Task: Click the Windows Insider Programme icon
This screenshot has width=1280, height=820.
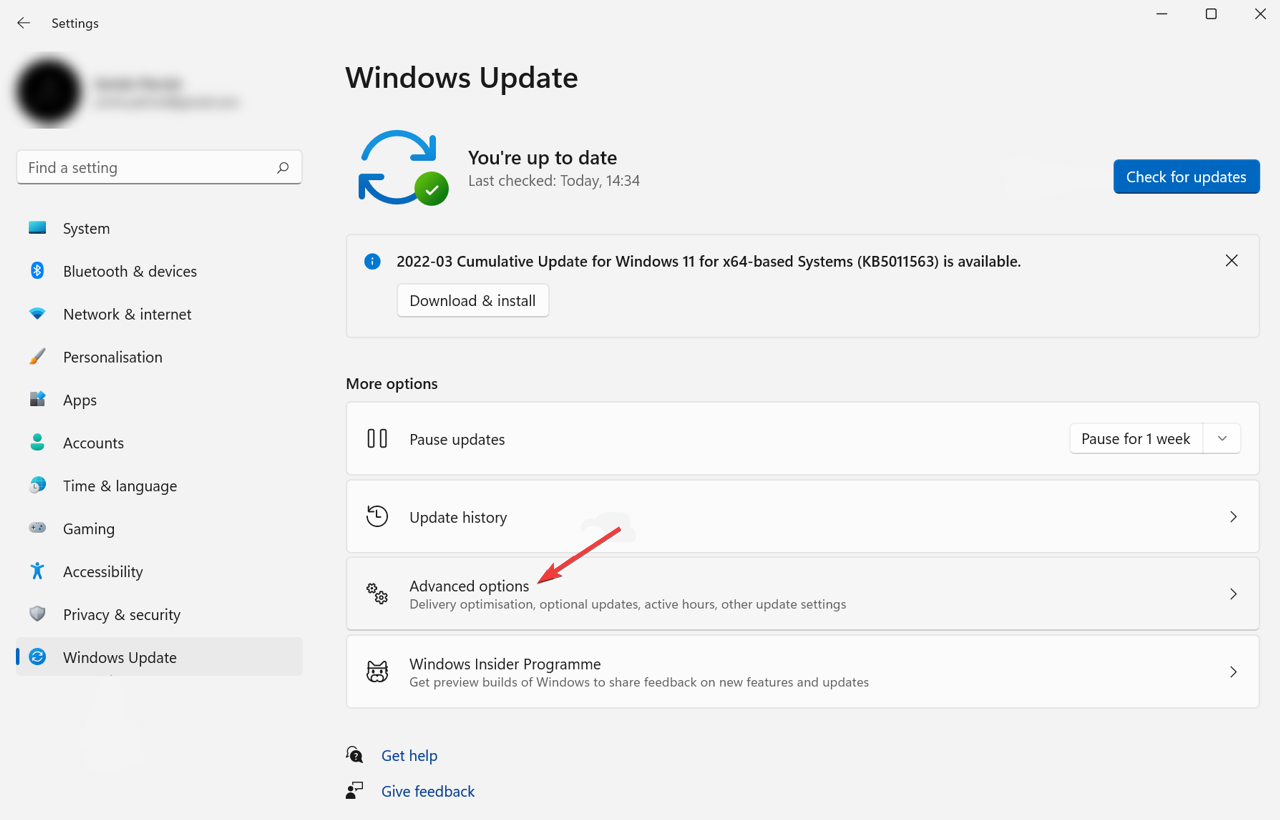Action: pyautogui.click(x=376, y=671)
